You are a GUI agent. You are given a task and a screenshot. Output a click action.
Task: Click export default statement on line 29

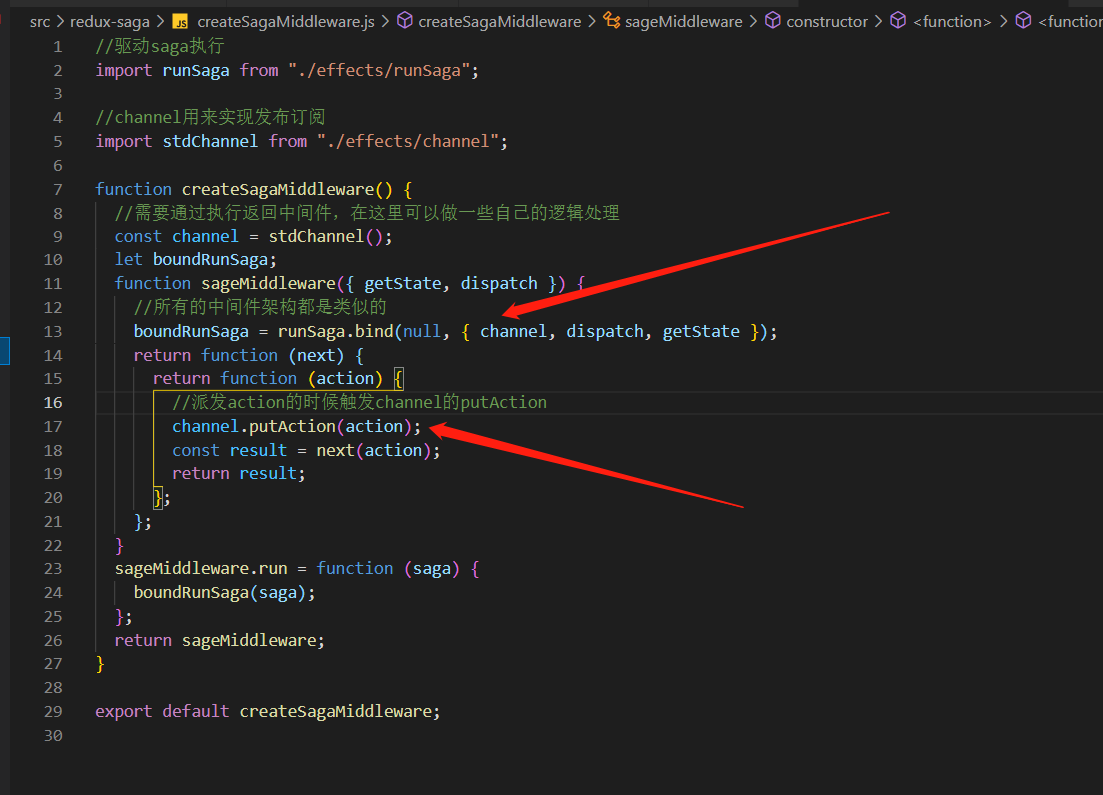click(x=267, y=711)
